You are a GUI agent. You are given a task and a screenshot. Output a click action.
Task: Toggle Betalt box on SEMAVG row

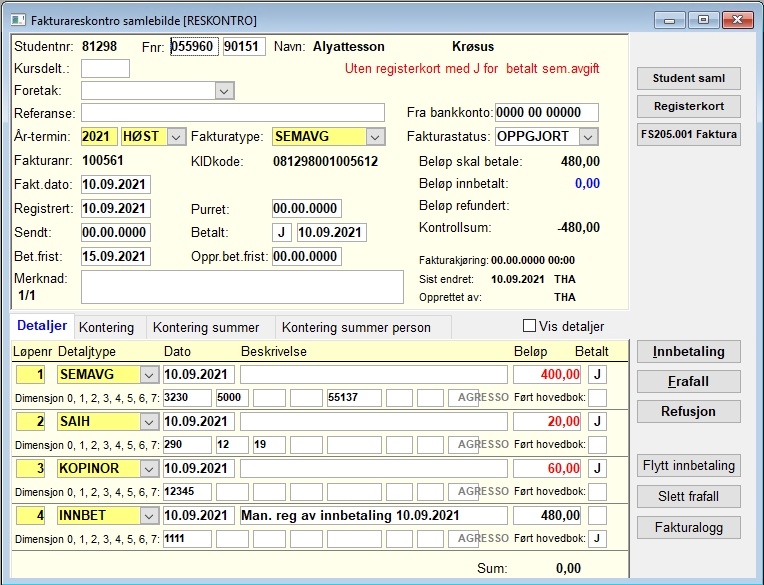pyautogui.click(x=597, y=375)
